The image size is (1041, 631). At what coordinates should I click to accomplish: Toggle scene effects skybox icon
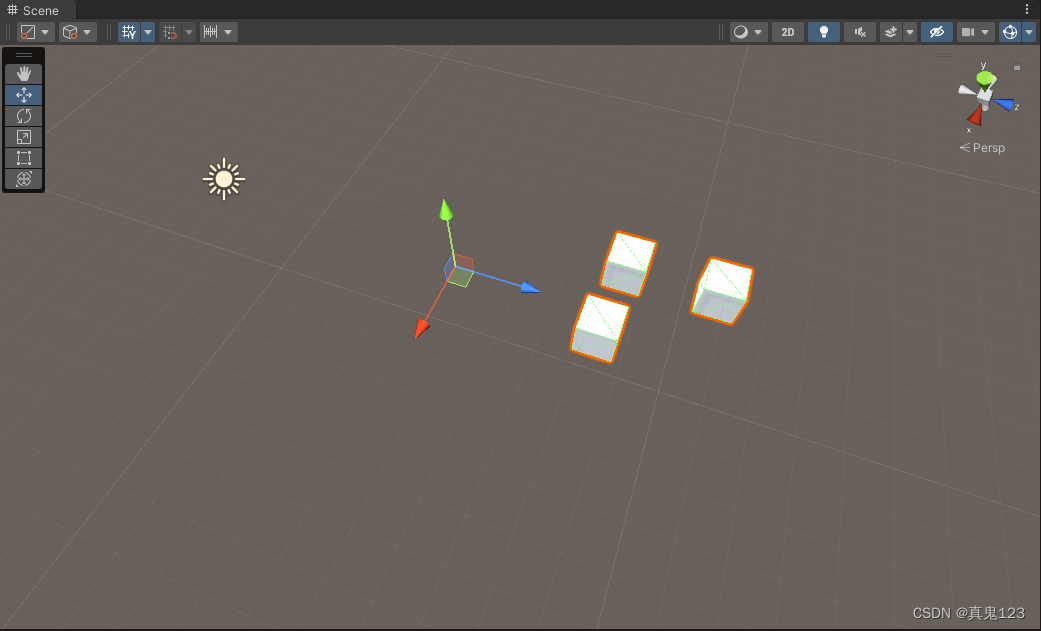click(891, 32)
